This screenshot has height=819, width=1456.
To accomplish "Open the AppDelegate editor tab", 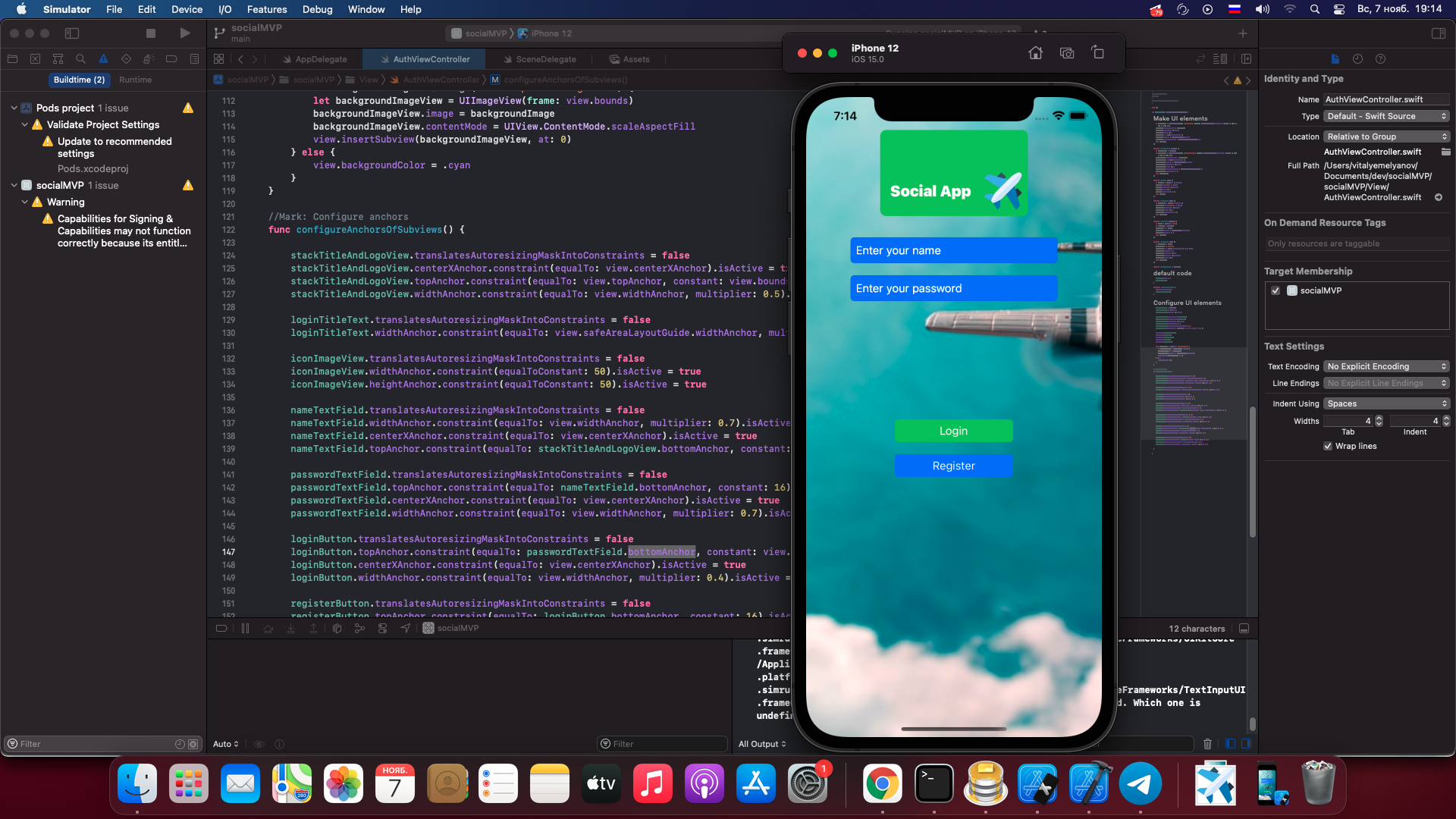I will coord(314,59).
